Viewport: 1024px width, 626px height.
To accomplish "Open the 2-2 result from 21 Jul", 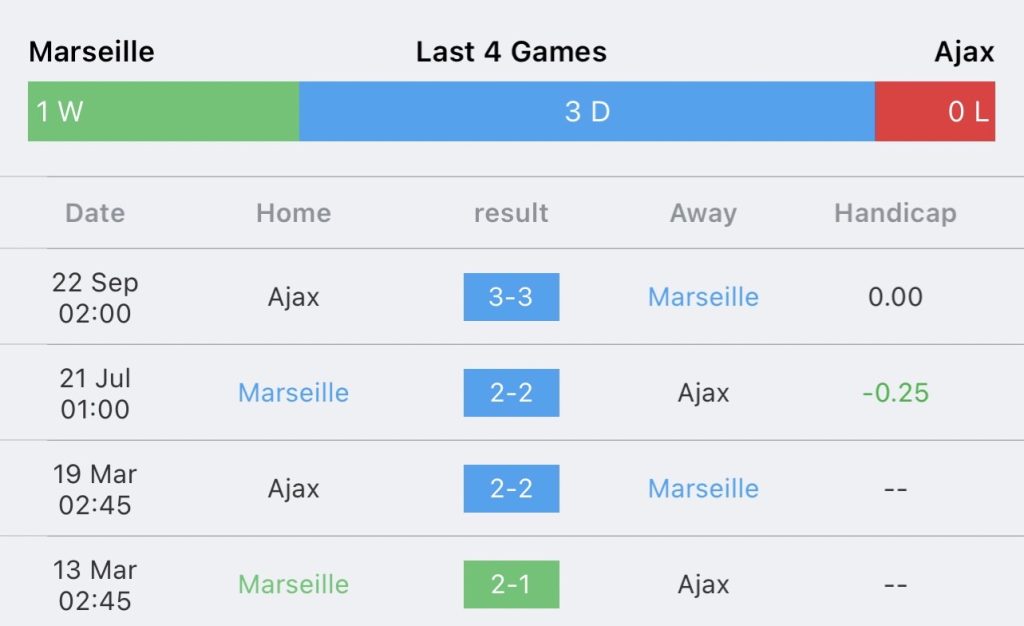I will point(511,392).
